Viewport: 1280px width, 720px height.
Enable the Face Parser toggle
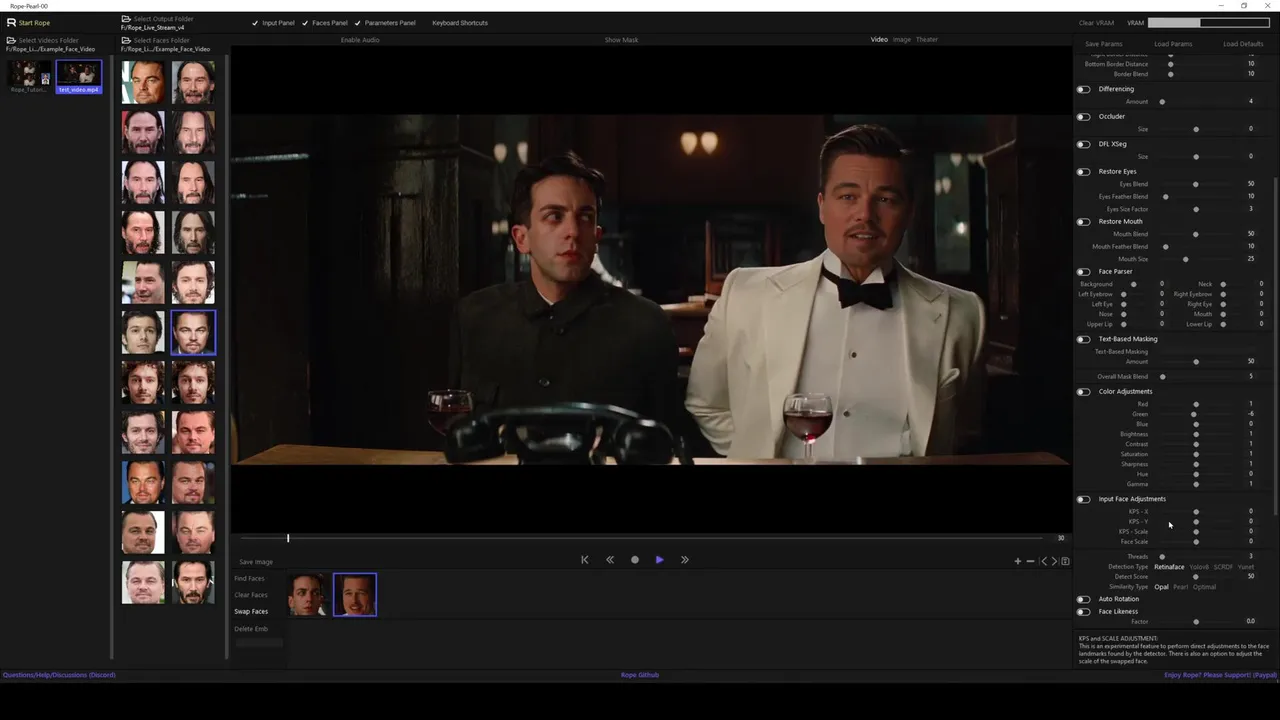[x=1083, y=271]
